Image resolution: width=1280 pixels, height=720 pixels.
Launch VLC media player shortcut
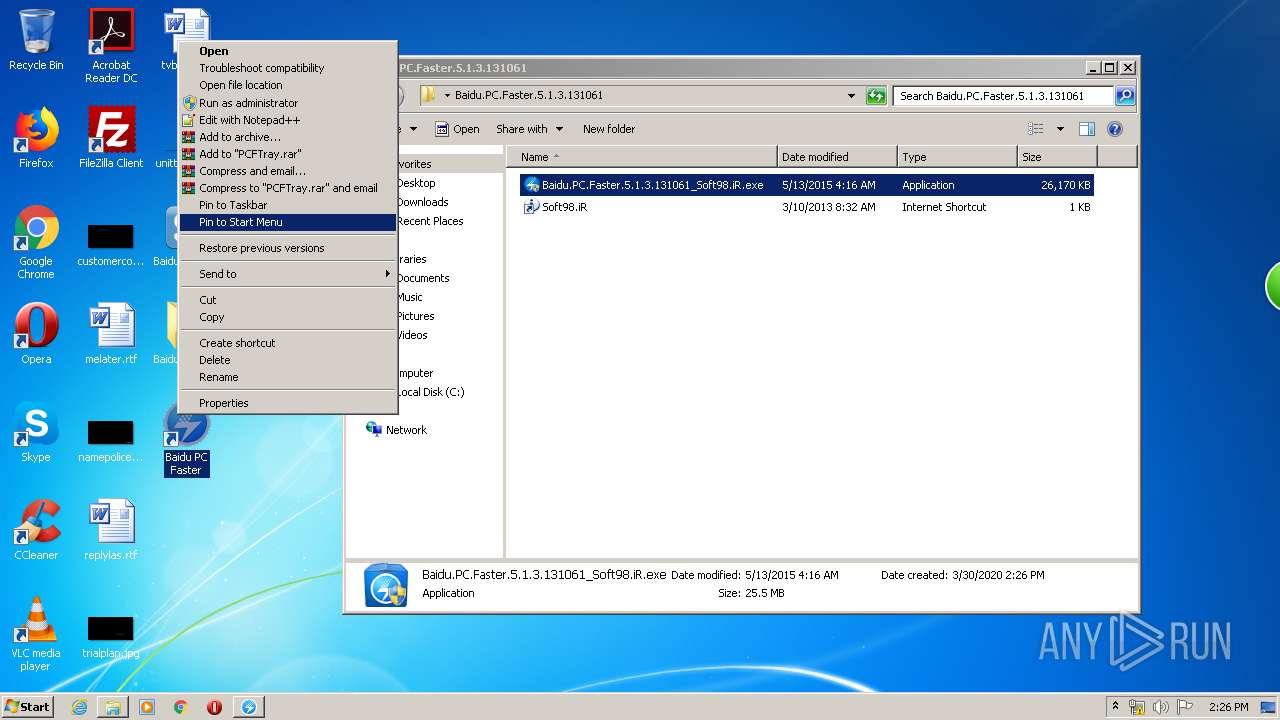pyautogui.click(x=36, y=634)
